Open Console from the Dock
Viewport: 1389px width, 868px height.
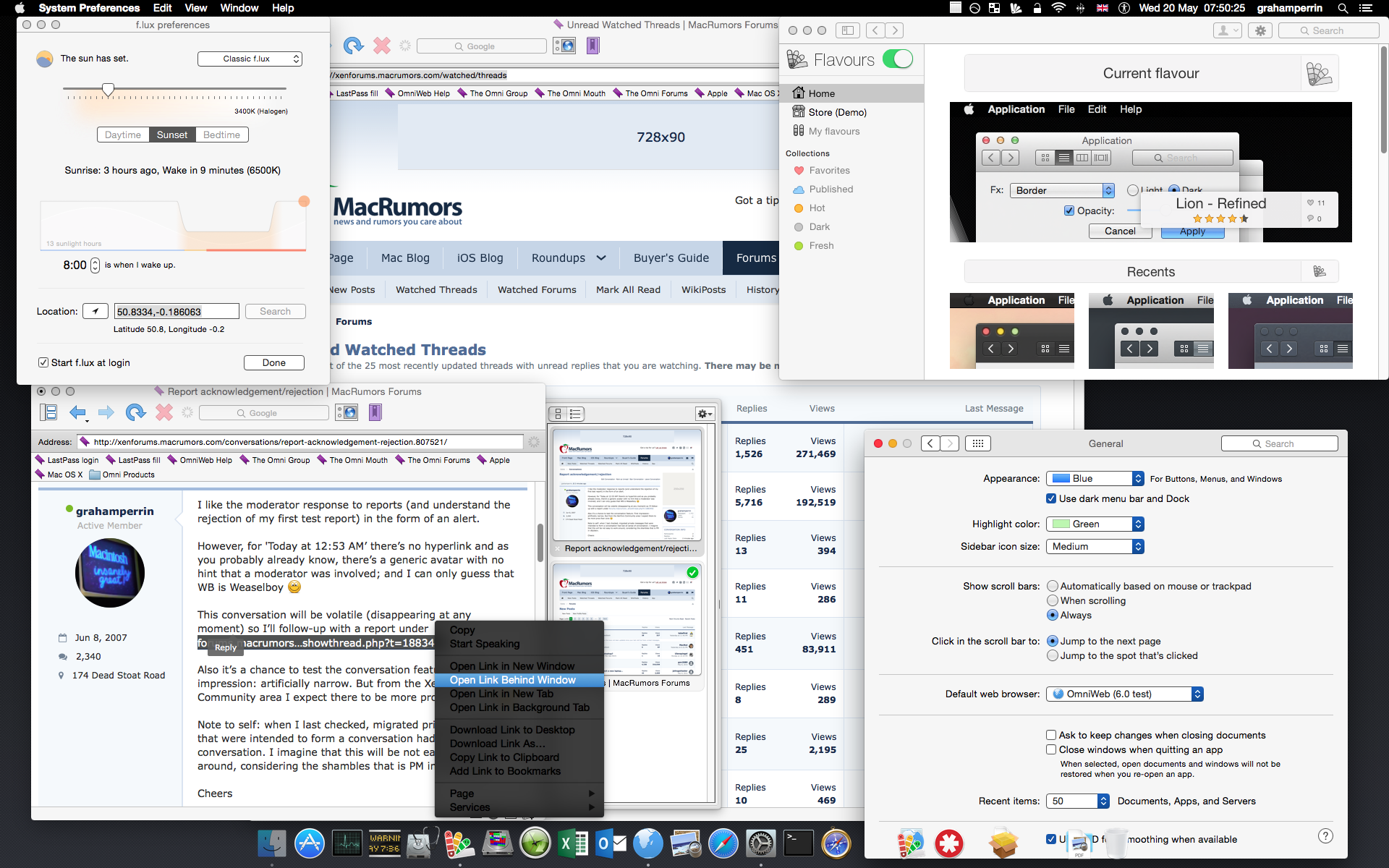[385, 843]
